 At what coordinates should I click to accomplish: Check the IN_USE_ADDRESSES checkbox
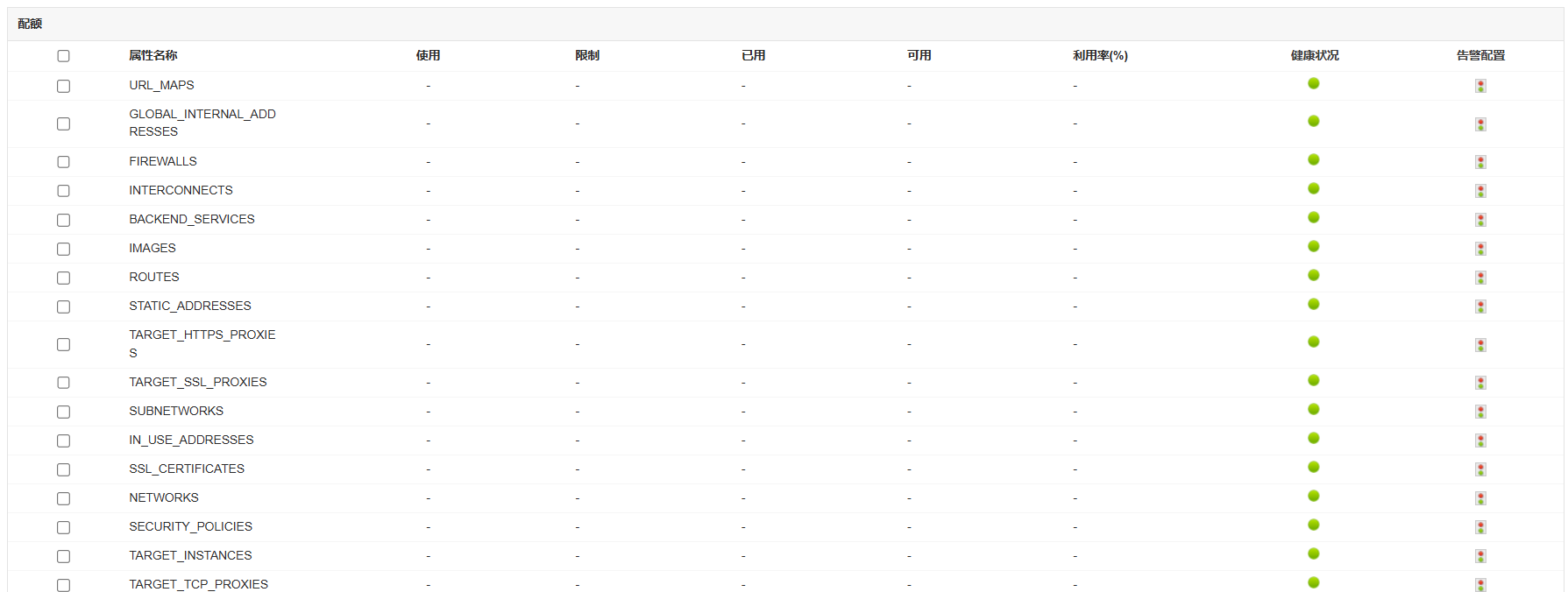coord(63,440)
